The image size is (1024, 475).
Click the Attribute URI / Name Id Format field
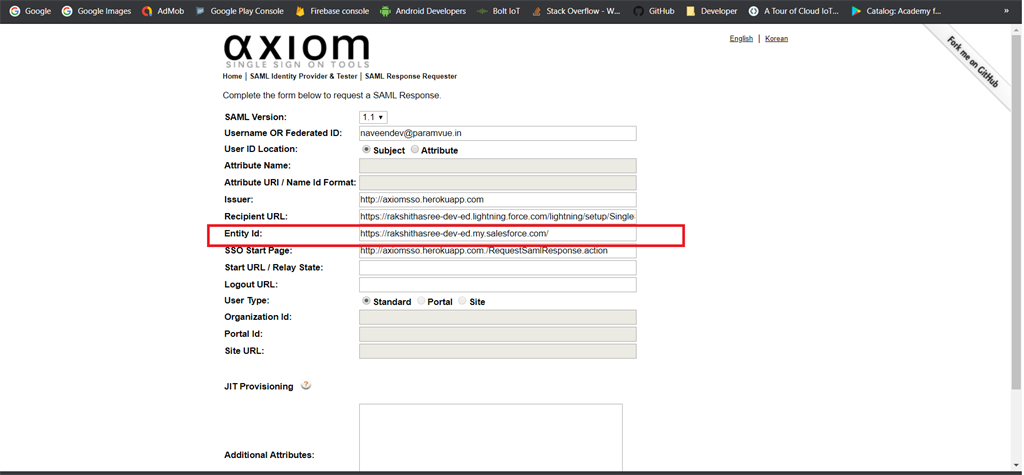pos(498,182)
